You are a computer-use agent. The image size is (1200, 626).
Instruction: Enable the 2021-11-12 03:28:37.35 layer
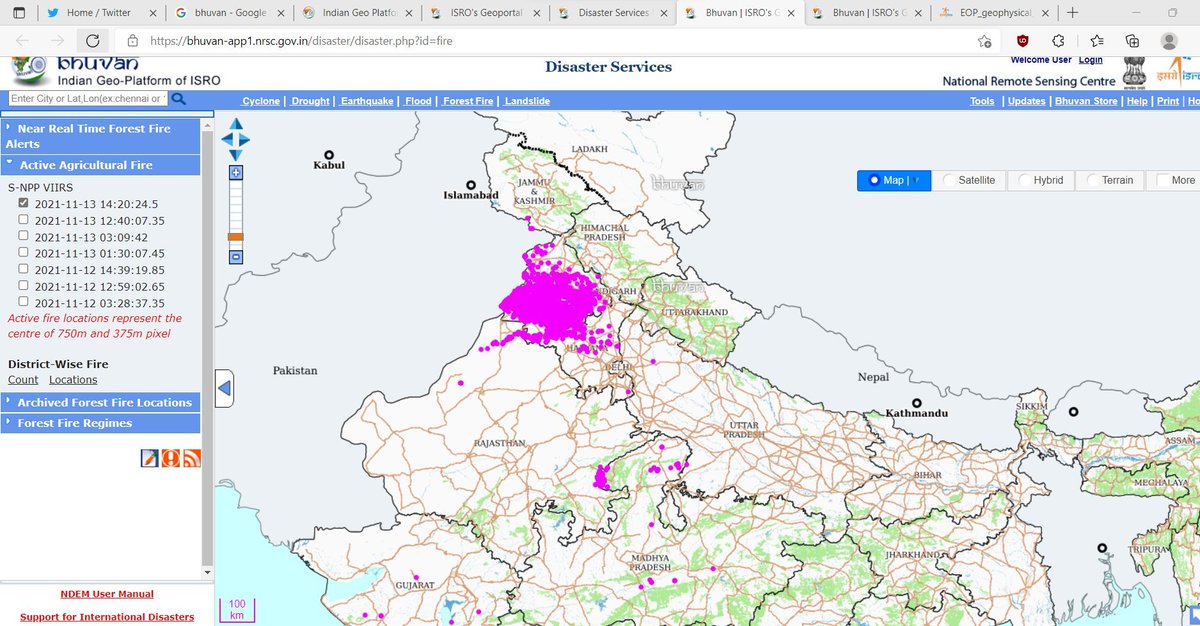[x=24, y=302]
